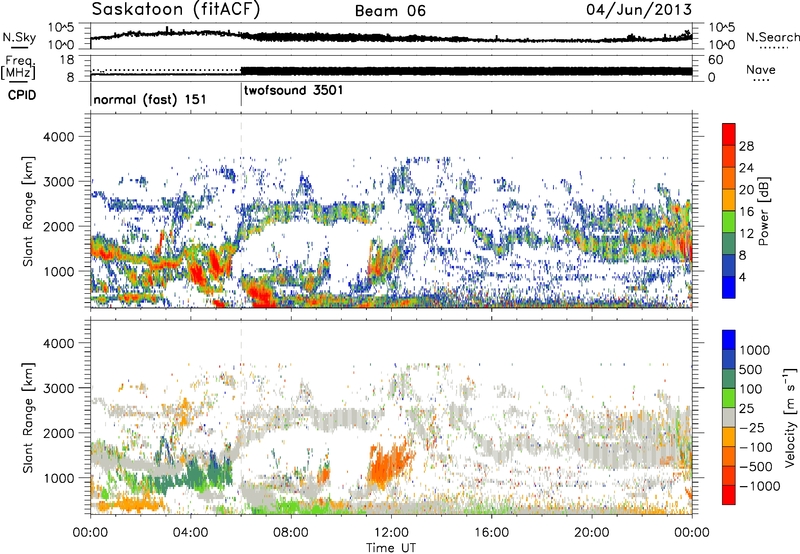Click the normal (fast) 151 label
Viewport: 800px width, 554px height.
tap(150, 99)
